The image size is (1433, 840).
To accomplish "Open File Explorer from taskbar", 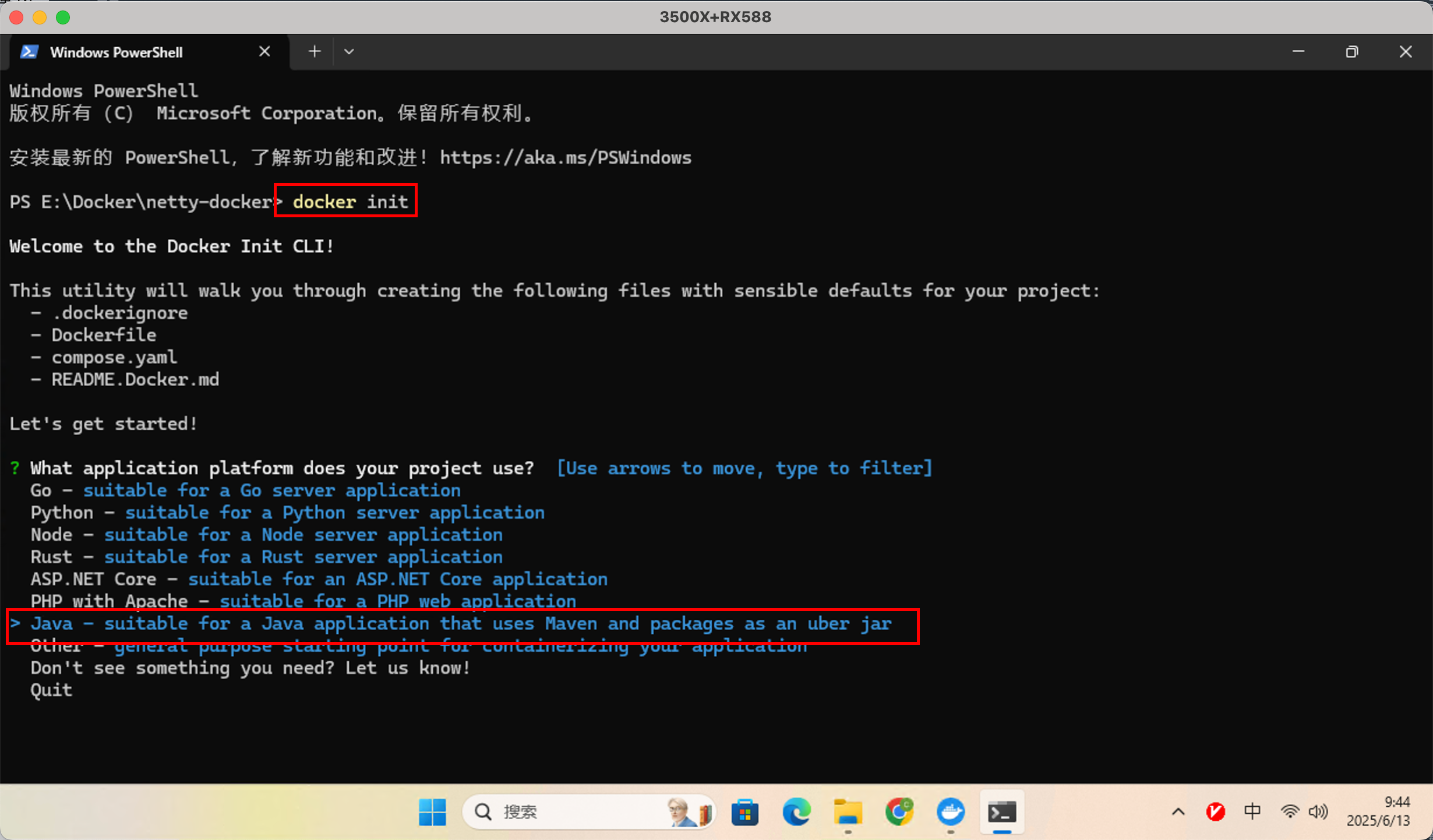I will (848, 811).
